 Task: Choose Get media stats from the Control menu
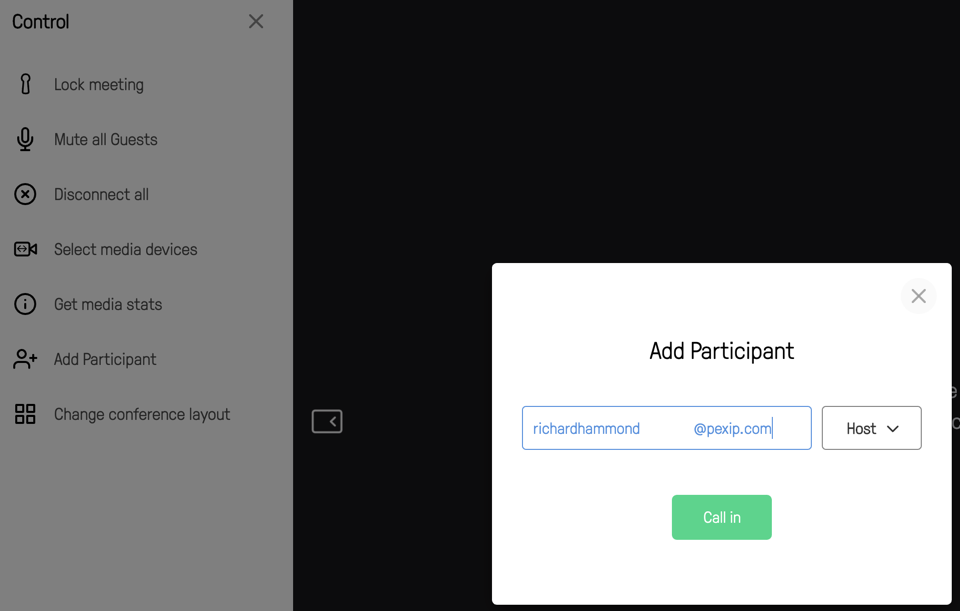(106, 304)
